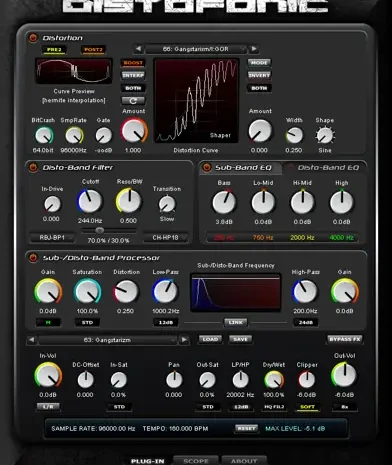This screenshot has width=392, height=465.
Task: Click the Curve Preview display
Action: [74, 71]
